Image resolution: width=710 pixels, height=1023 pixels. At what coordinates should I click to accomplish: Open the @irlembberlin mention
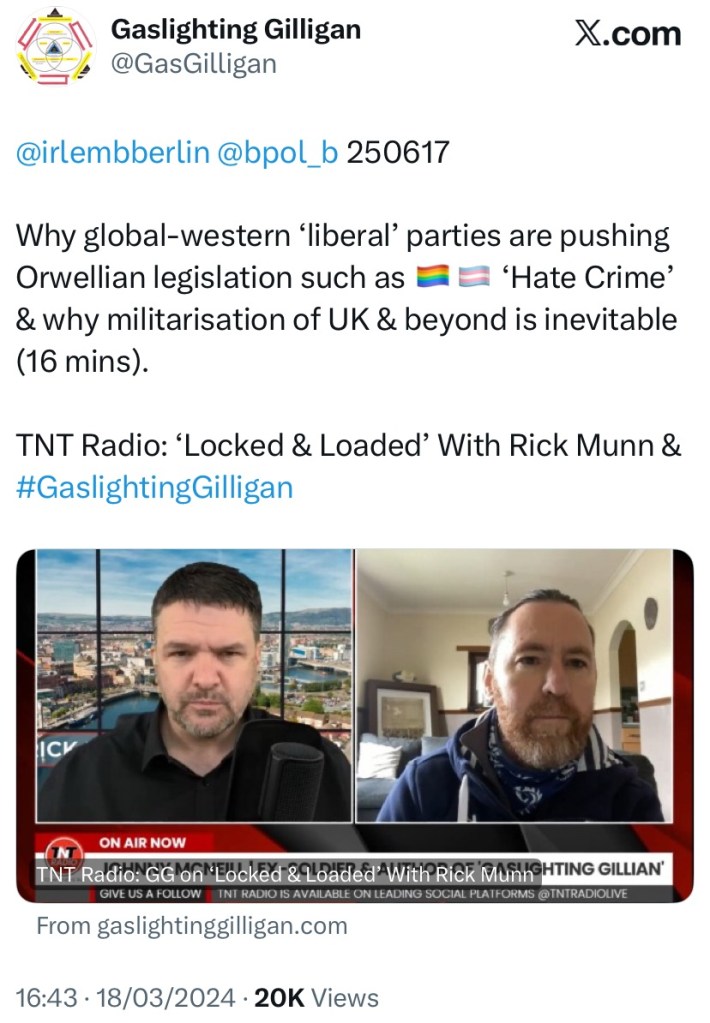coord(112,152)
